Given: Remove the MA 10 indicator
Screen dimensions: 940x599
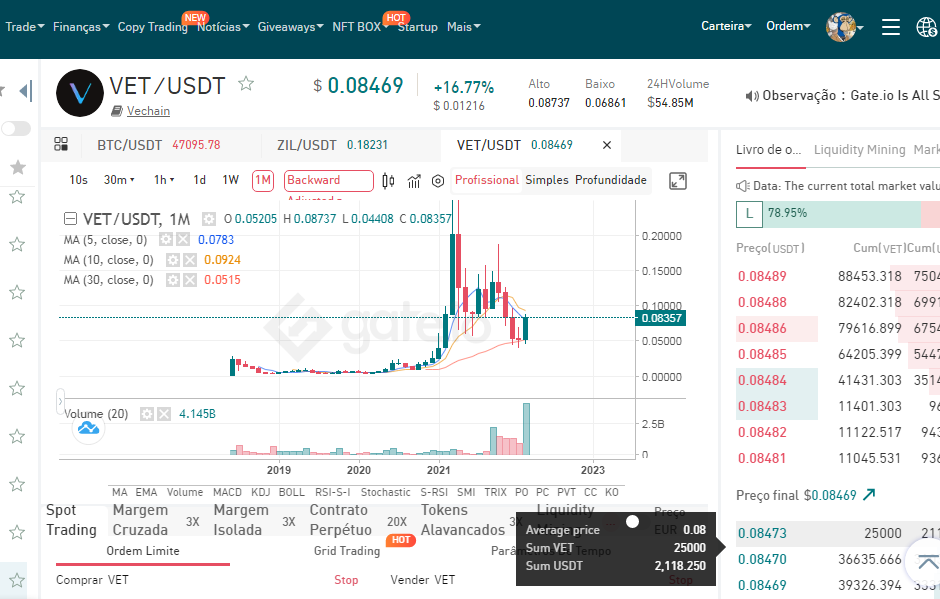Looking at the screenshot, I should click(189, 260).
